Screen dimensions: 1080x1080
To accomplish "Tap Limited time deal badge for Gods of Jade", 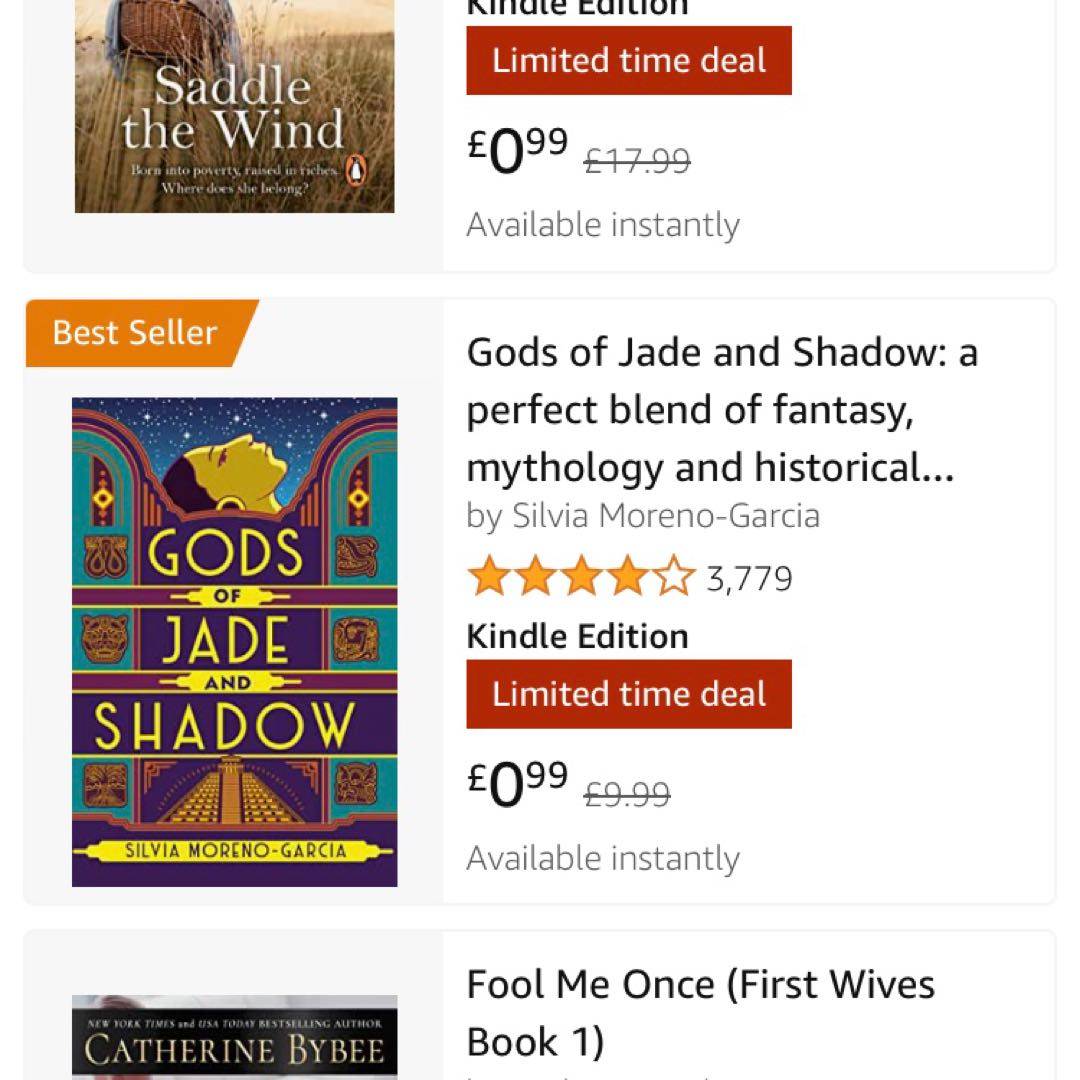I will (x=628, y=694).
